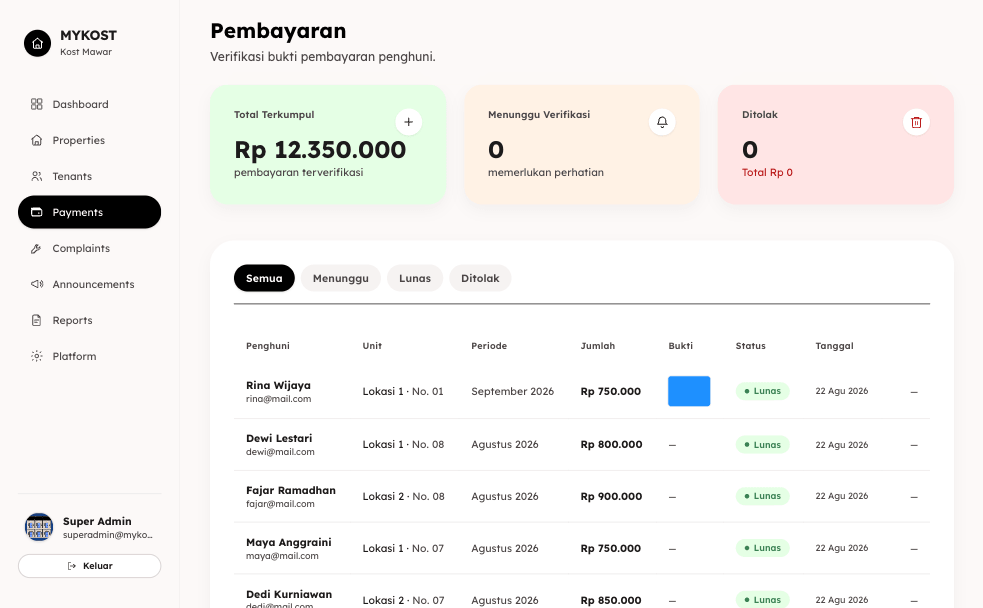
Task: Open the Dashboard menu item
Action: [90, 104]
